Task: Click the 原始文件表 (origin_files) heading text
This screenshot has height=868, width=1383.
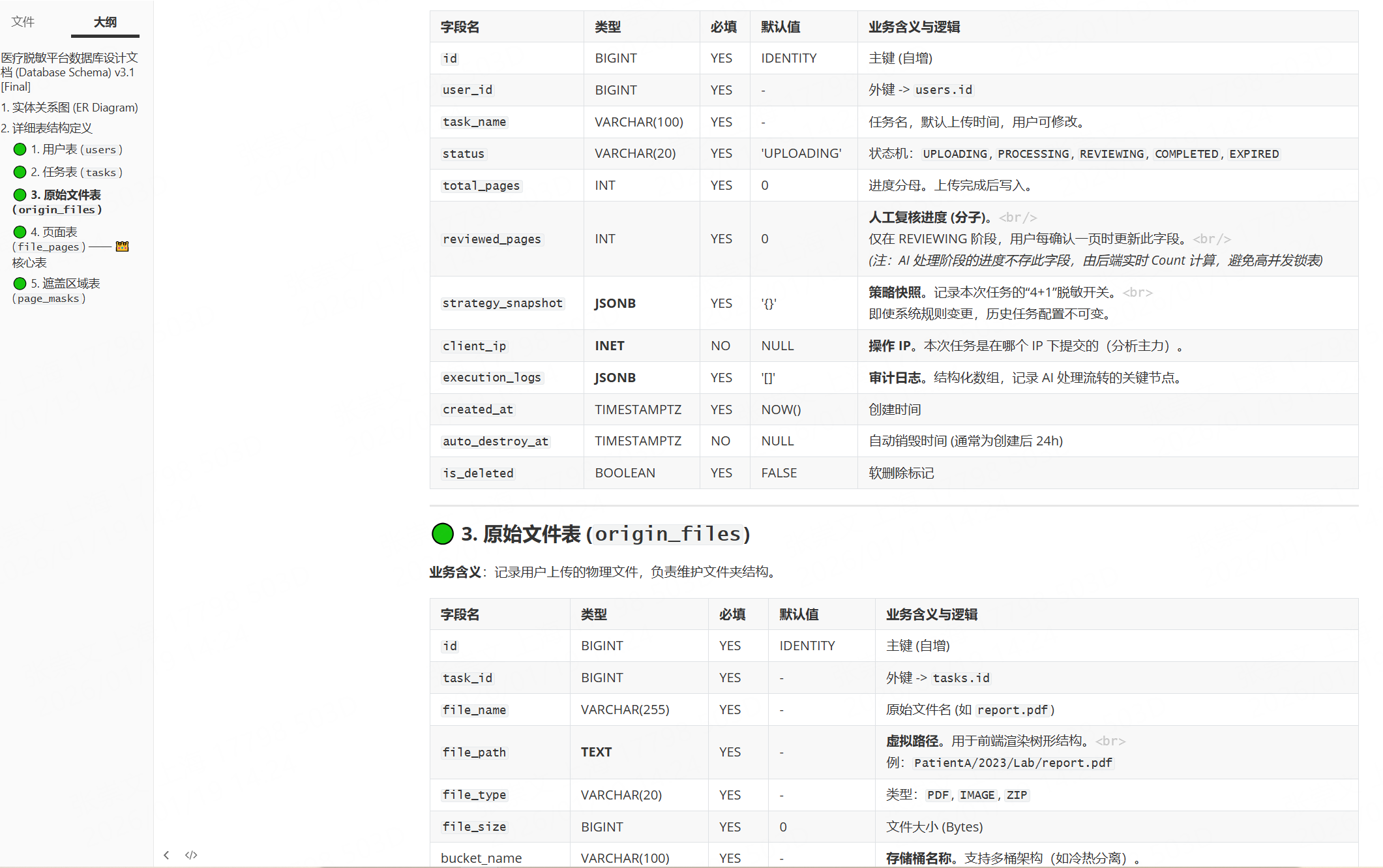Action: 606,534
